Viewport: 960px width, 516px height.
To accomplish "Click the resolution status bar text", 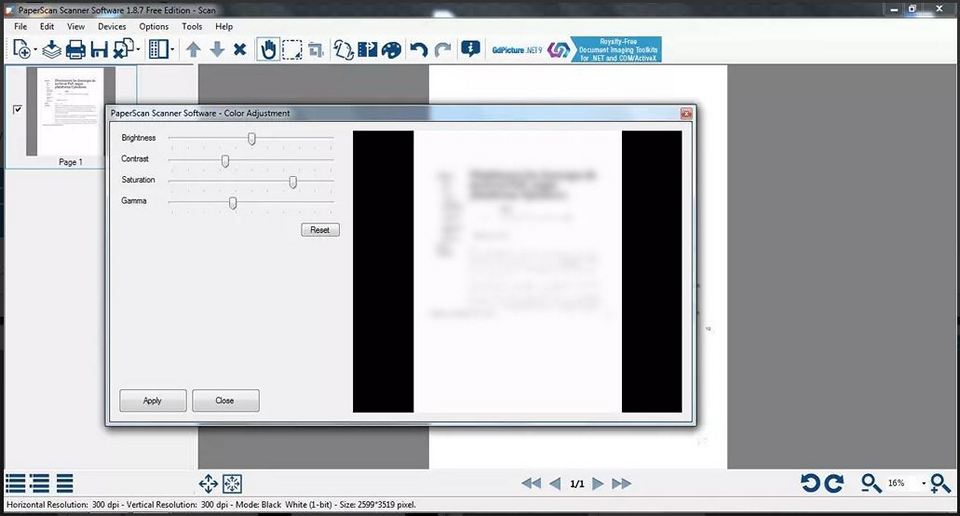I will coord(211,505).
